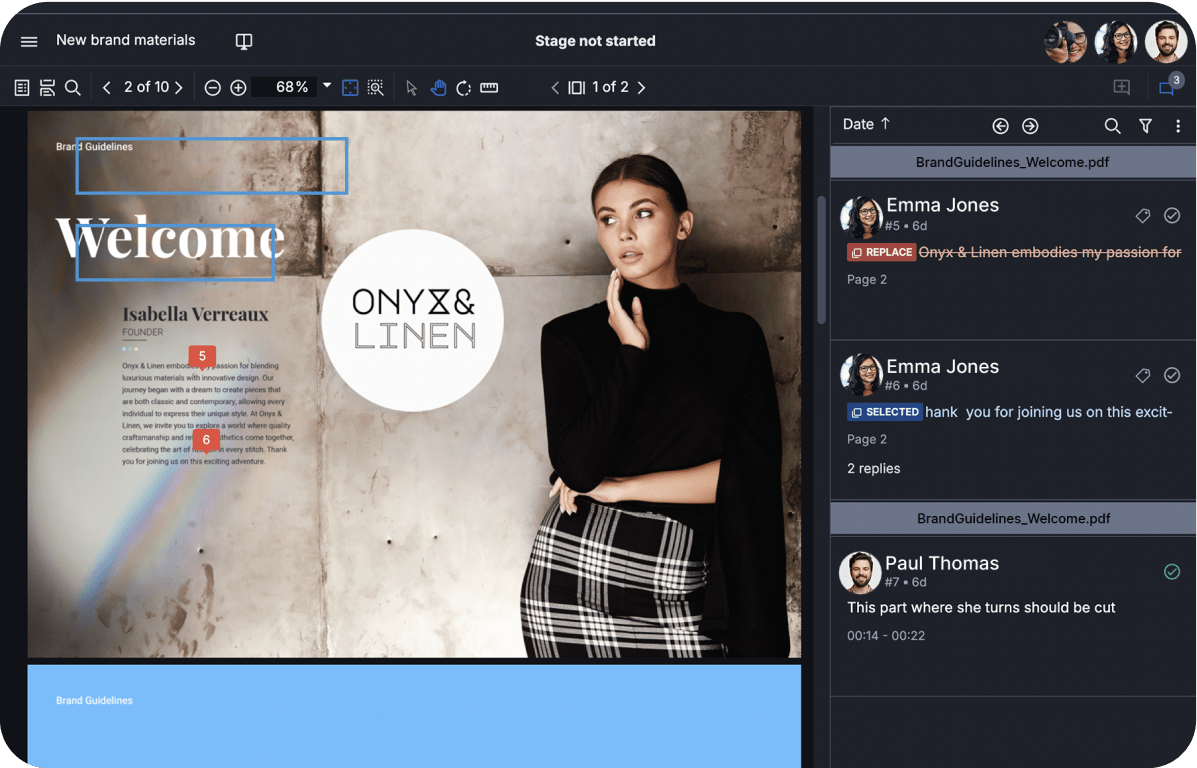
Task: Open document search in the toolbar
Action: tap(73, 88)
